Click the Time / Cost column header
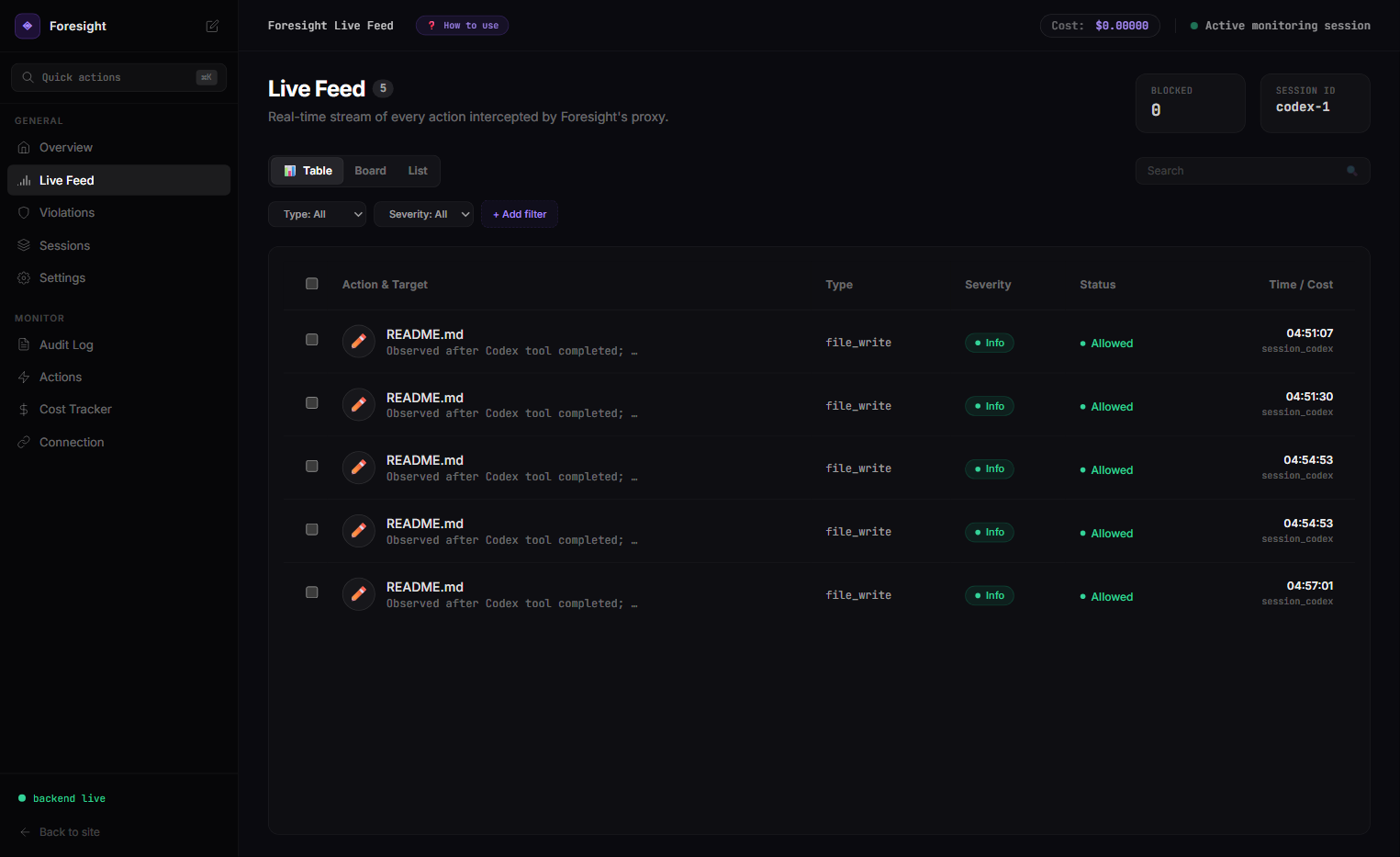 coord(1301,285)
